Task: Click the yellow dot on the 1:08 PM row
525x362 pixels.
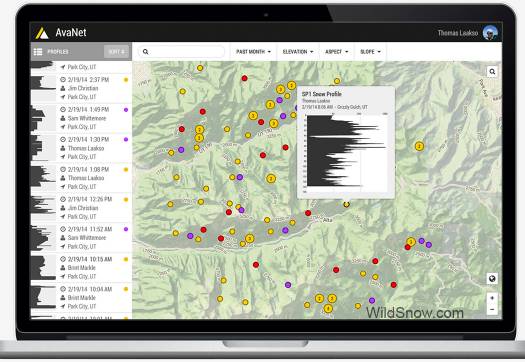Action: pos(126,169)
